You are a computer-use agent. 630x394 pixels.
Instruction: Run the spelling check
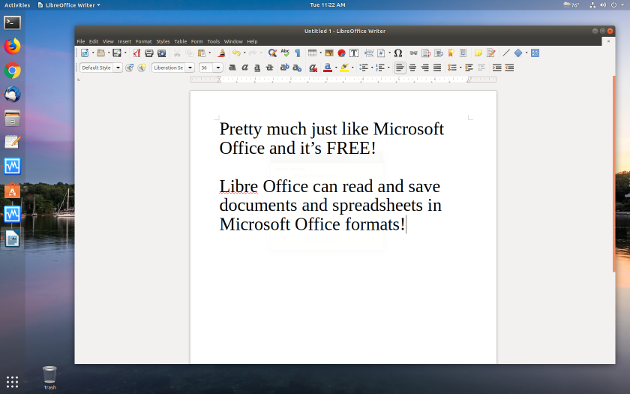(x=285, y=53)
